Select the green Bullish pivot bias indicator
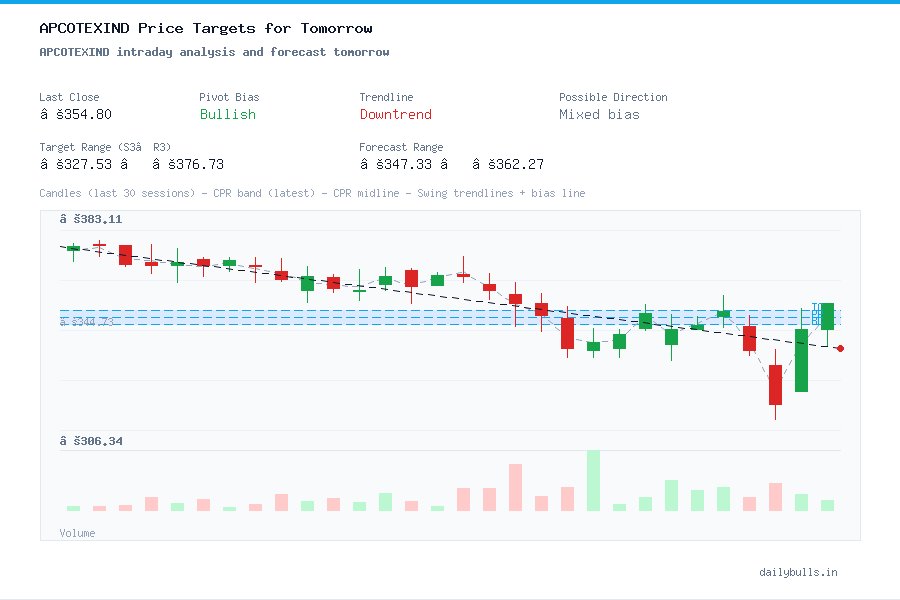Image resolution: width=900 pixels, height=600 pixels. tap(227, 115)
